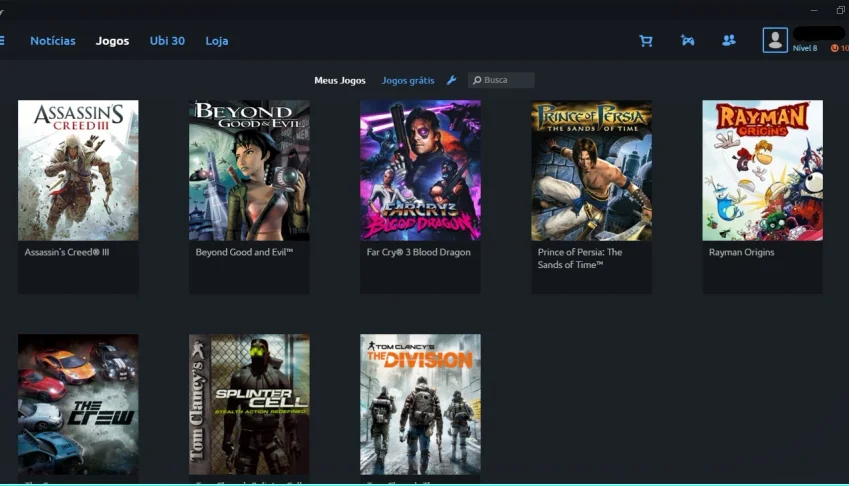Switch to the Ubi 30 tab
Viewport: 849px width, 486px height.
click(167, 41)
